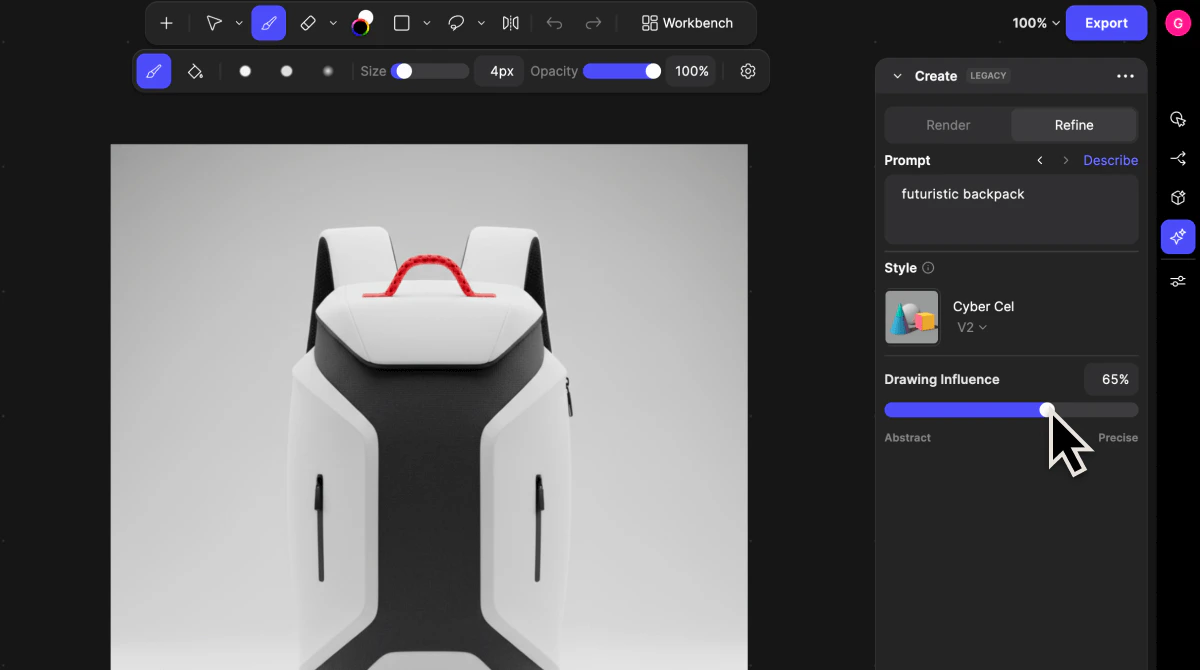
Task: Open the adjustments sliders sidebar icon
Action: point(1178,281)
